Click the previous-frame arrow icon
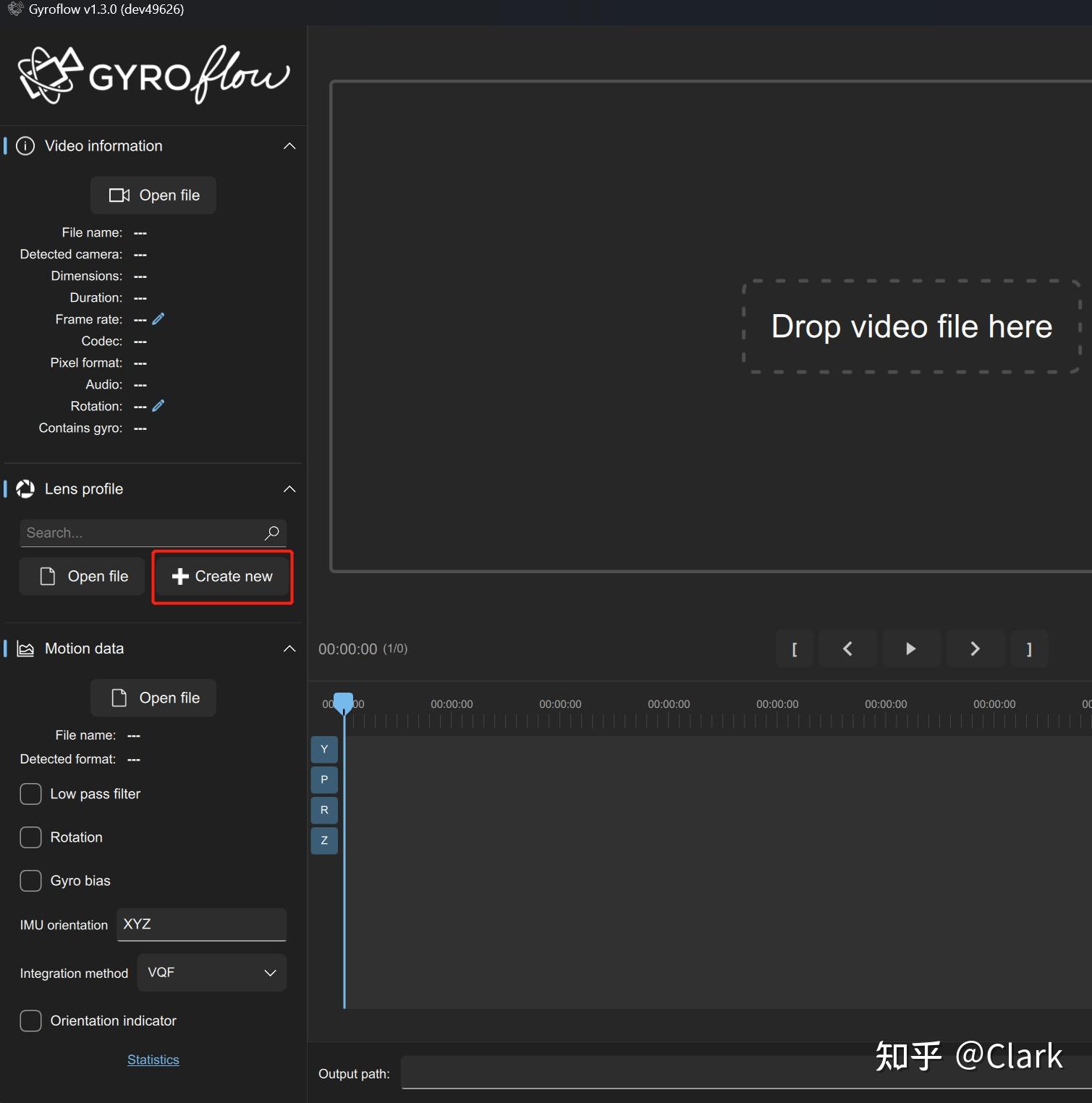This screenshot has width=1092, height=1103. 847,648
